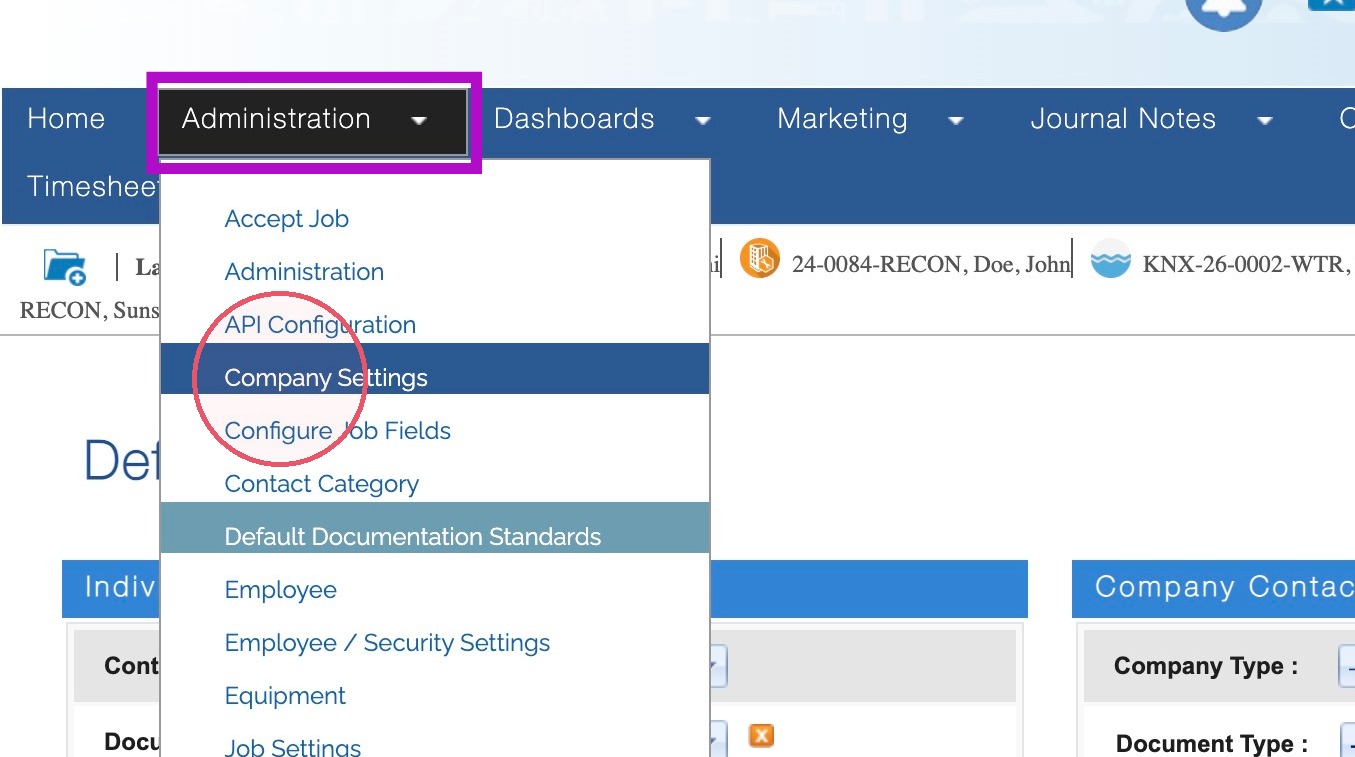
Task: Expand the Dashboards dropdown arrow
Action: tap(703, 121)
